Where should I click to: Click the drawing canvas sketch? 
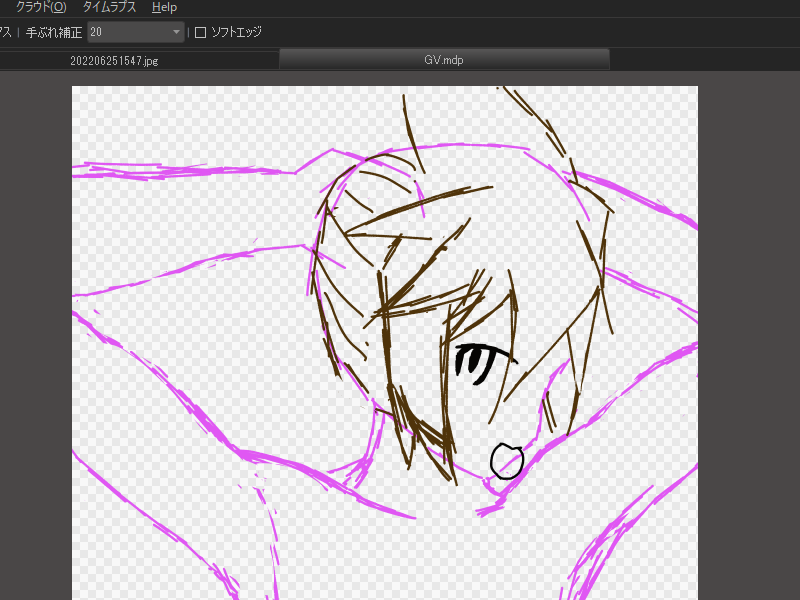coord(385,343)
